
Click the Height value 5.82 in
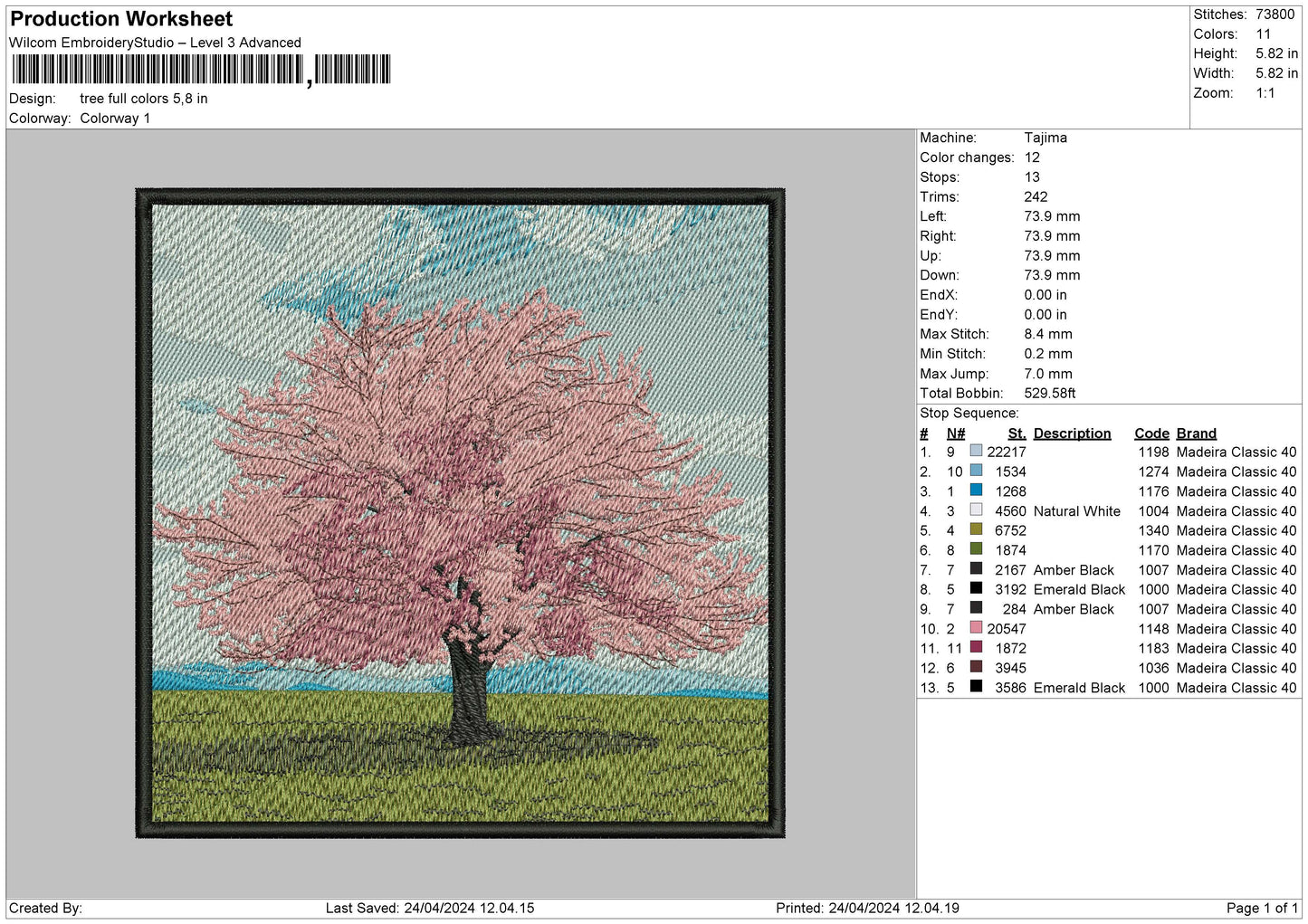(x=1276, y=54)
